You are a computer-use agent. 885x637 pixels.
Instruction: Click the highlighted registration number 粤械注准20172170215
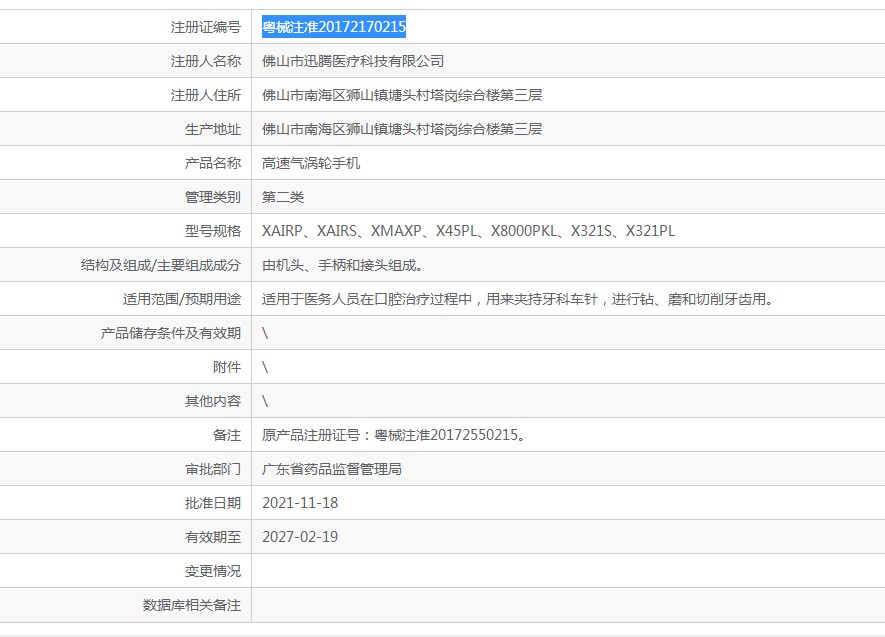(x=334, y=27)
